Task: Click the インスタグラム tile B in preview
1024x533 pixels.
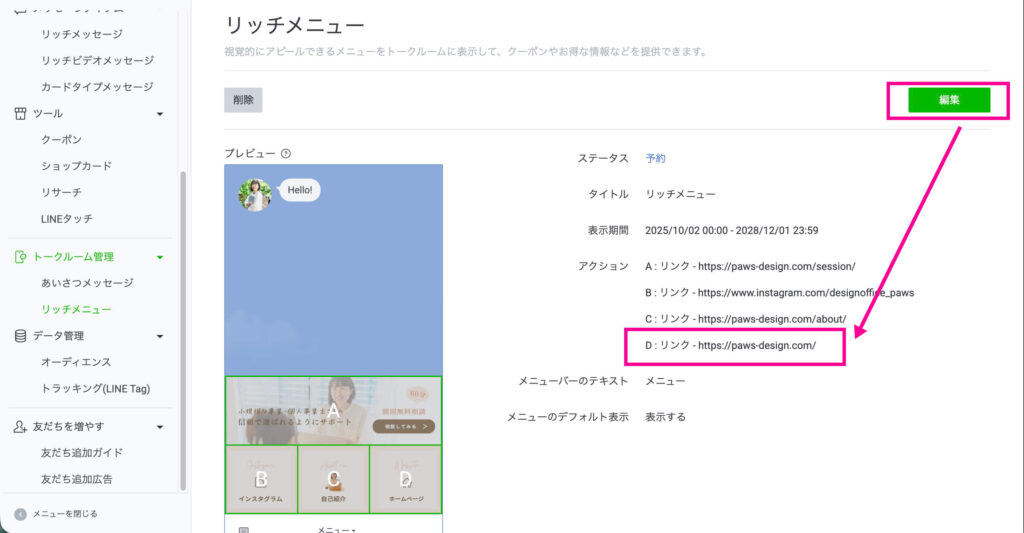Action: [x=261, y=479]
